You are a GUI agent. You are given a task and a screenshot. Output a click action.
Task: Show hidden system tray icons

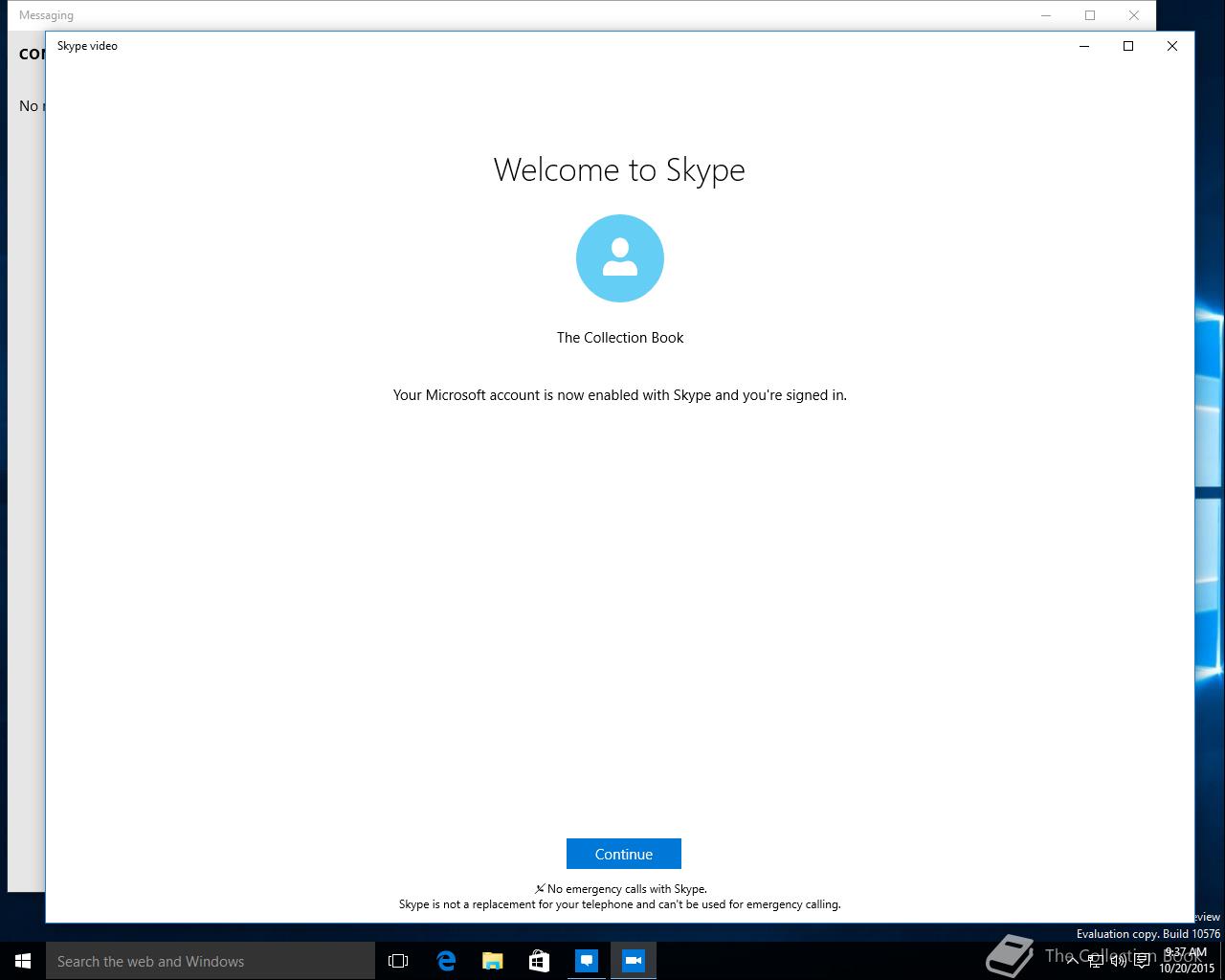(x=1072, y=961)
